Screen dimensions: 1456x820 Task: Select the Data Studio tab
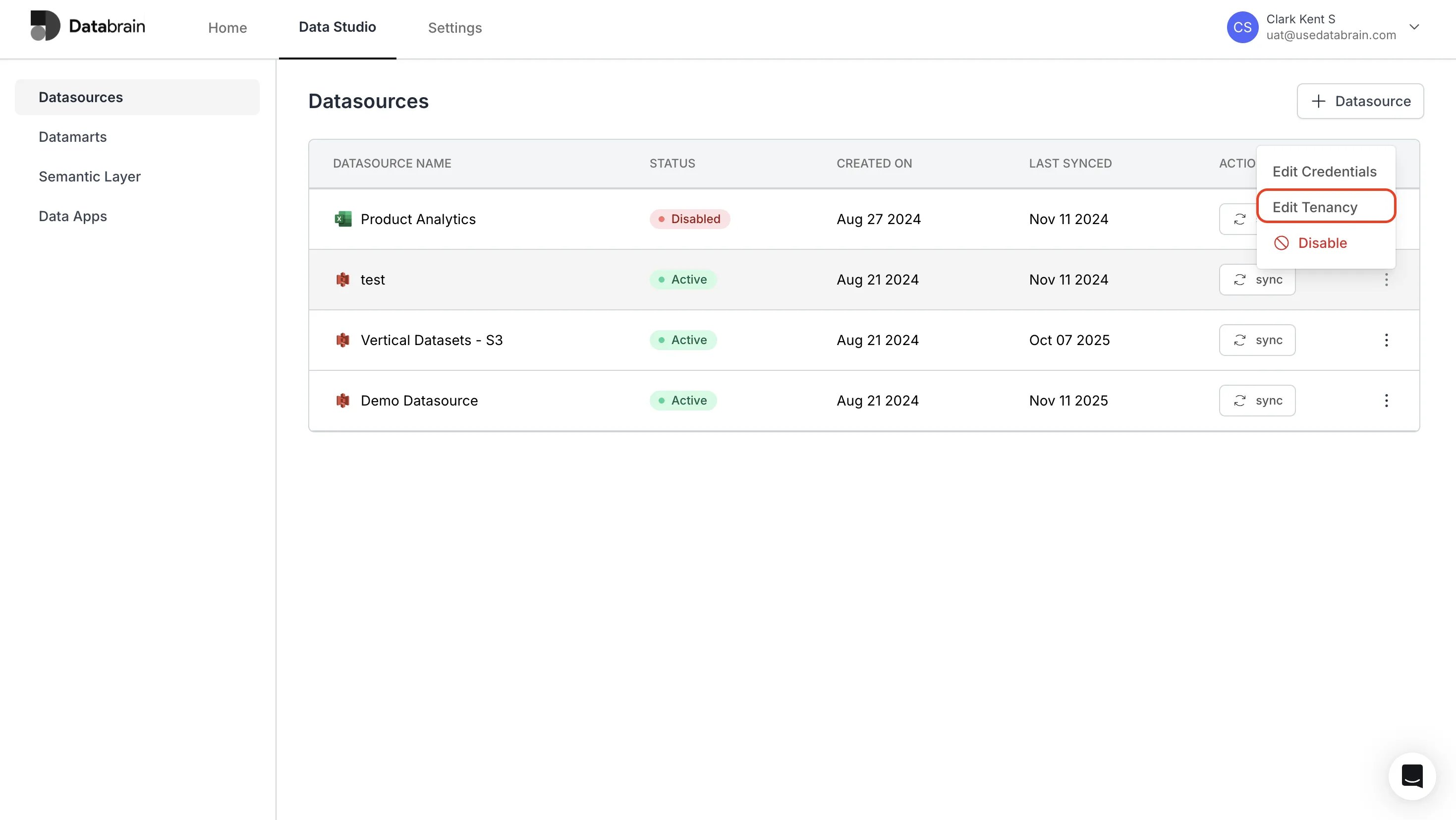(x=337, y=27)
